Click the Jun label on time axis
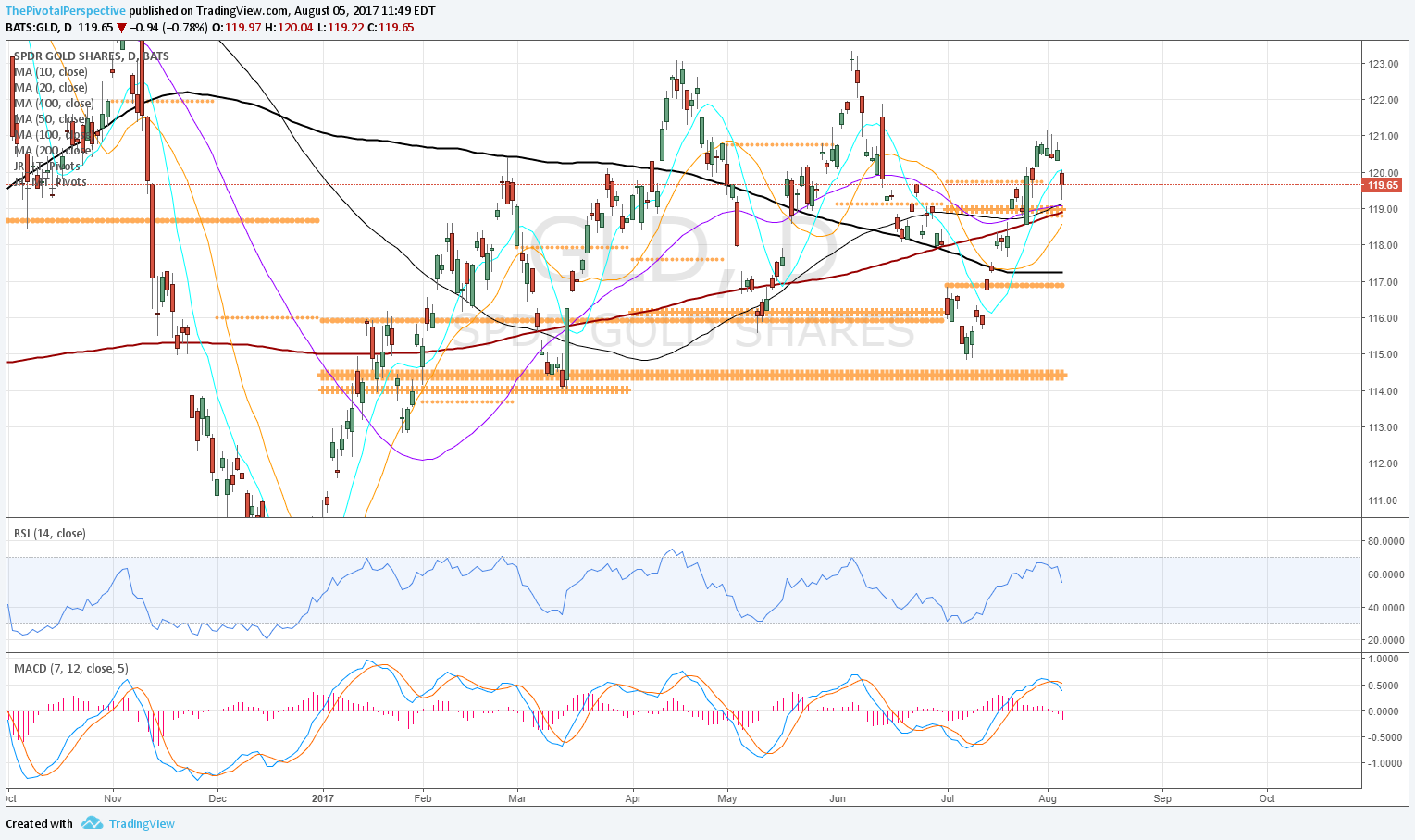 point(838,798)
